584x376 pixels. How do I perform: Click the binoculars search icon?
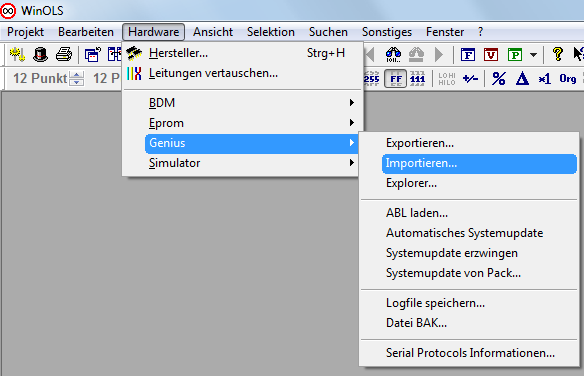point(393,55)
